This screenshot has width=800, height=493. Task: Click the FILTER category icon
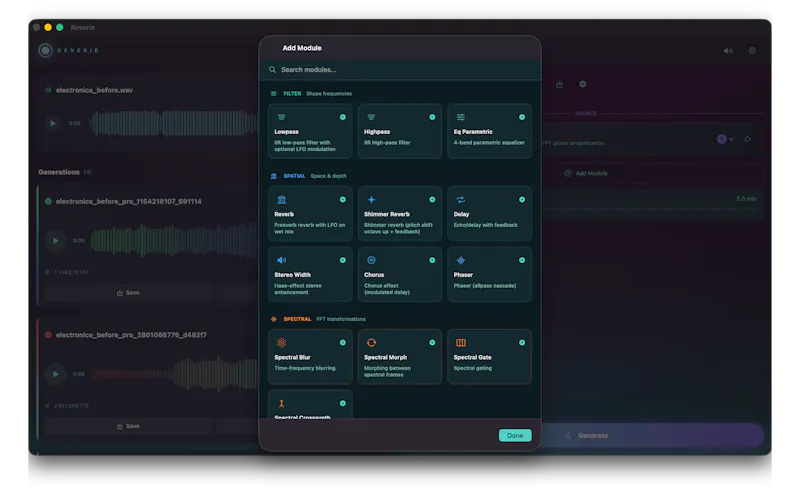click(x=273, y=93)
